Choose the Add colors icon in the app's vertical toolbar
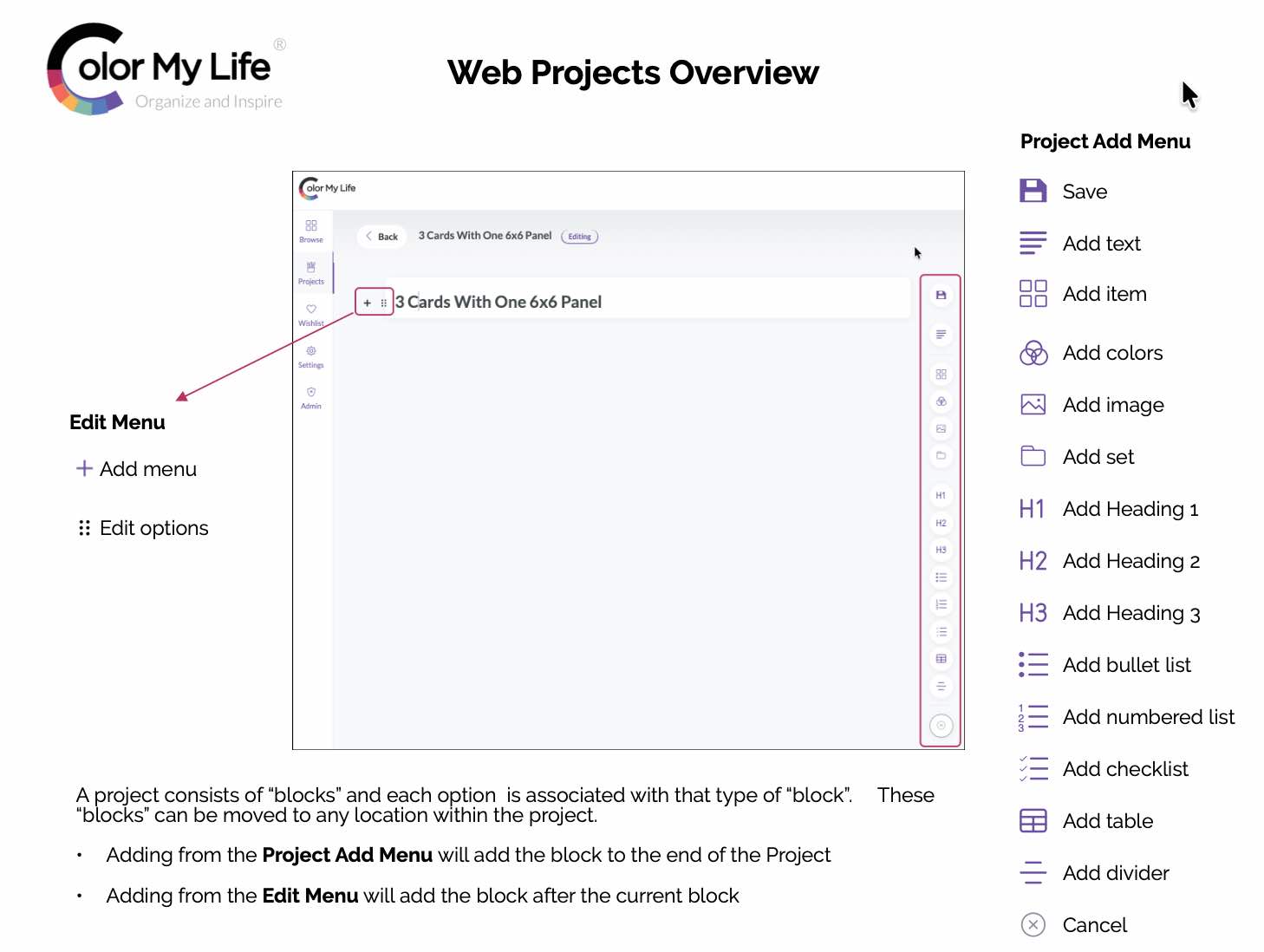The image size is (1264, 952). coord(941,401)
